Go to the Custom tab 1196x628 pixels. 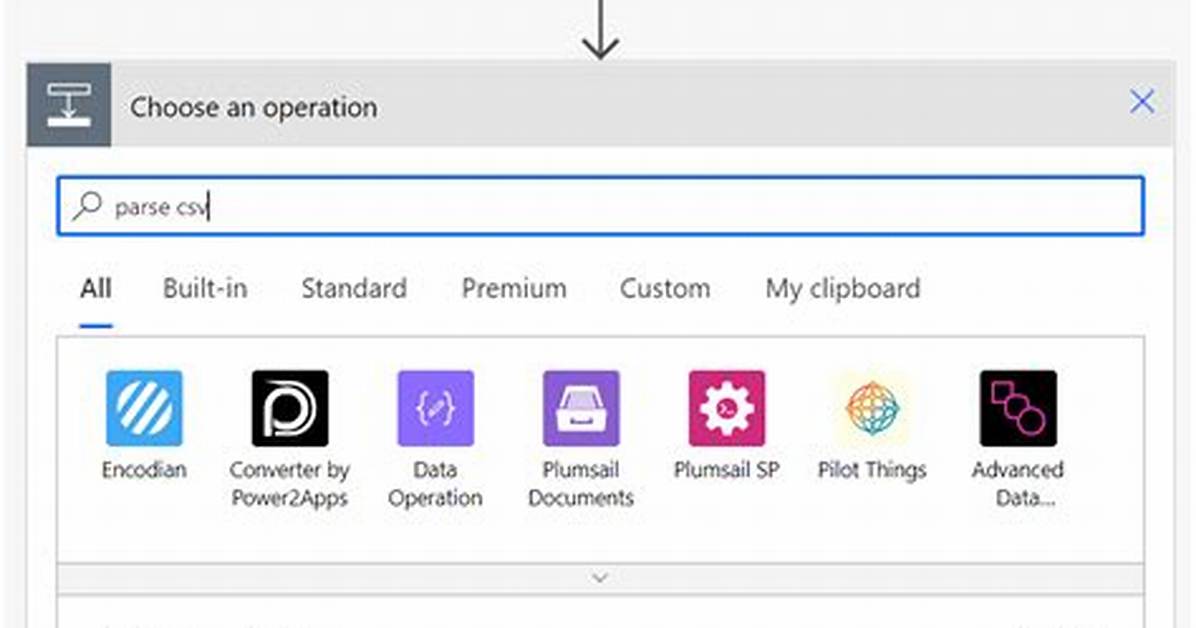[665, 289]
